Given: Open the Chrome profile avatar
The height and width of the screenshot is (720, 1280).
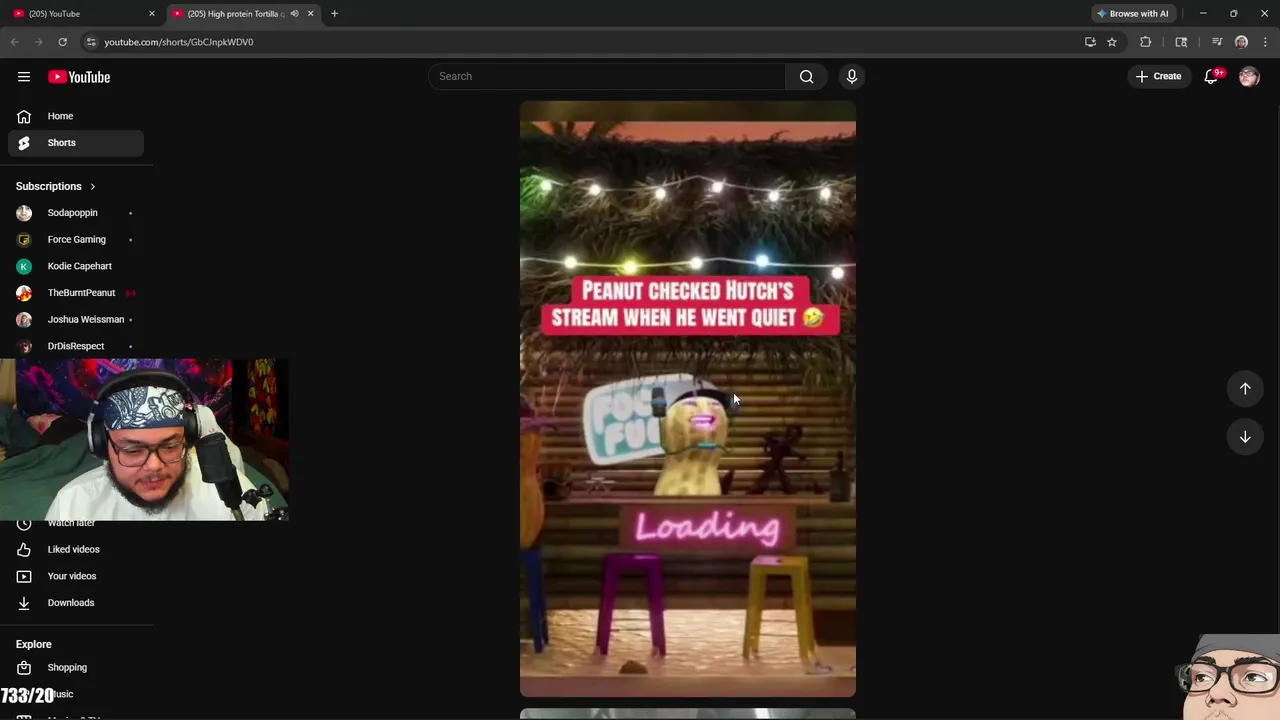Looking at the screenshot, I should tap(1241, 42).
